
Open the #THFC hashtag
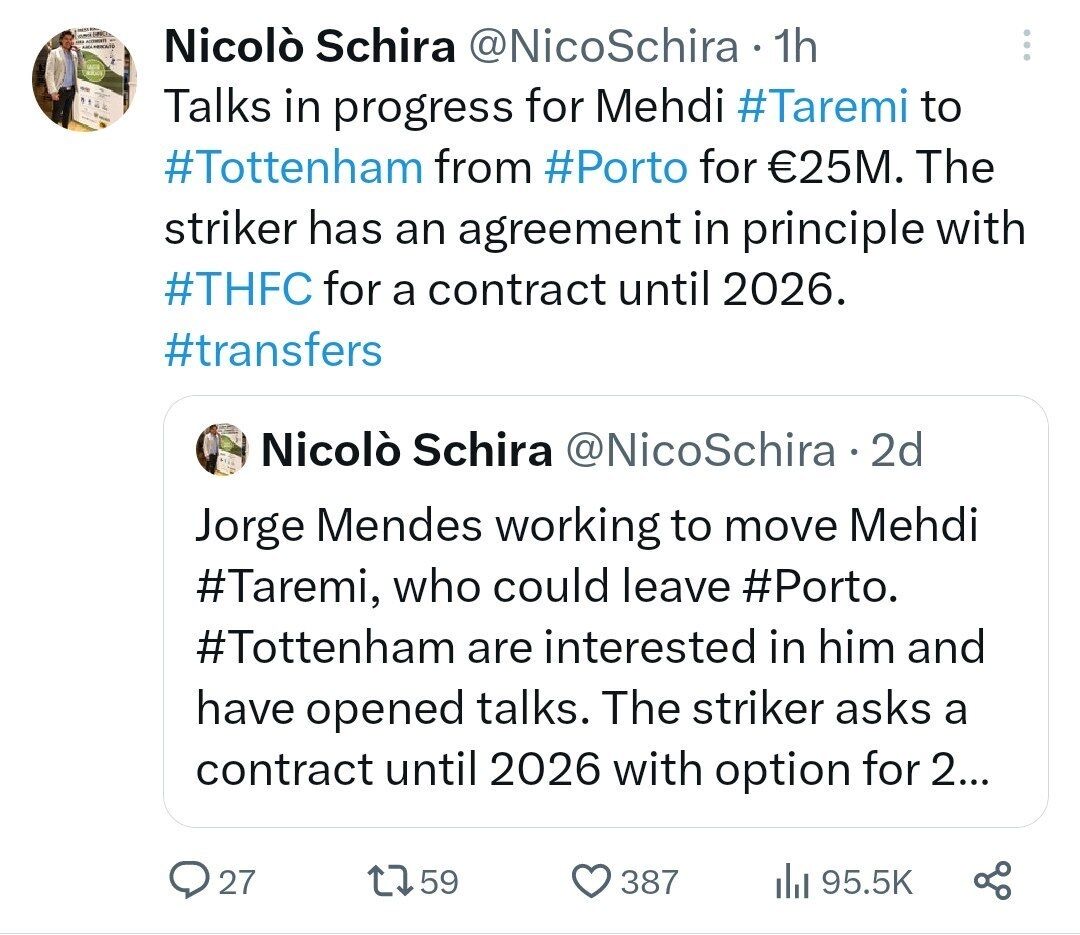238,289
